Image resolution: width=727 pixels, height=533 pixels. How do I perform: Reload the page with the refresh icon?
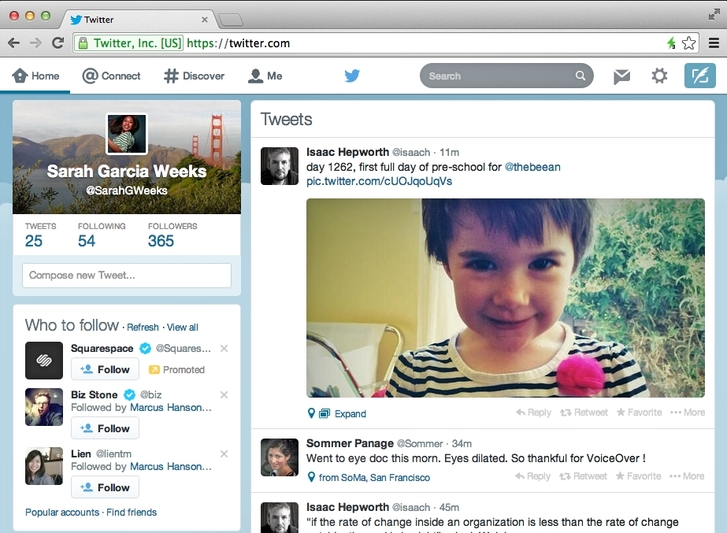[x=58, y=43]
